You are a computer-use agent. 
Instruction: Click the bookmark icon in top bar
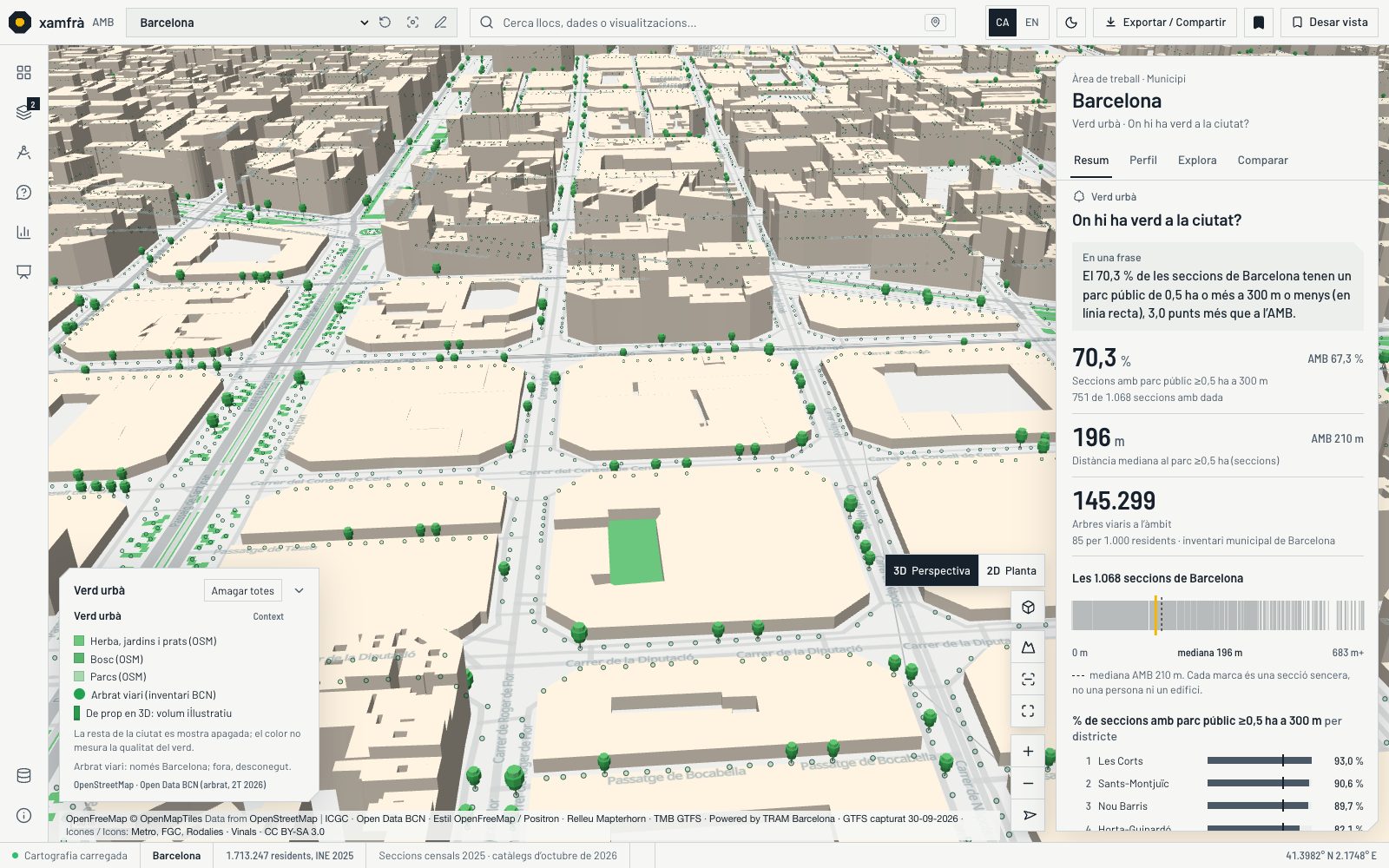(x=1259, y=23)
